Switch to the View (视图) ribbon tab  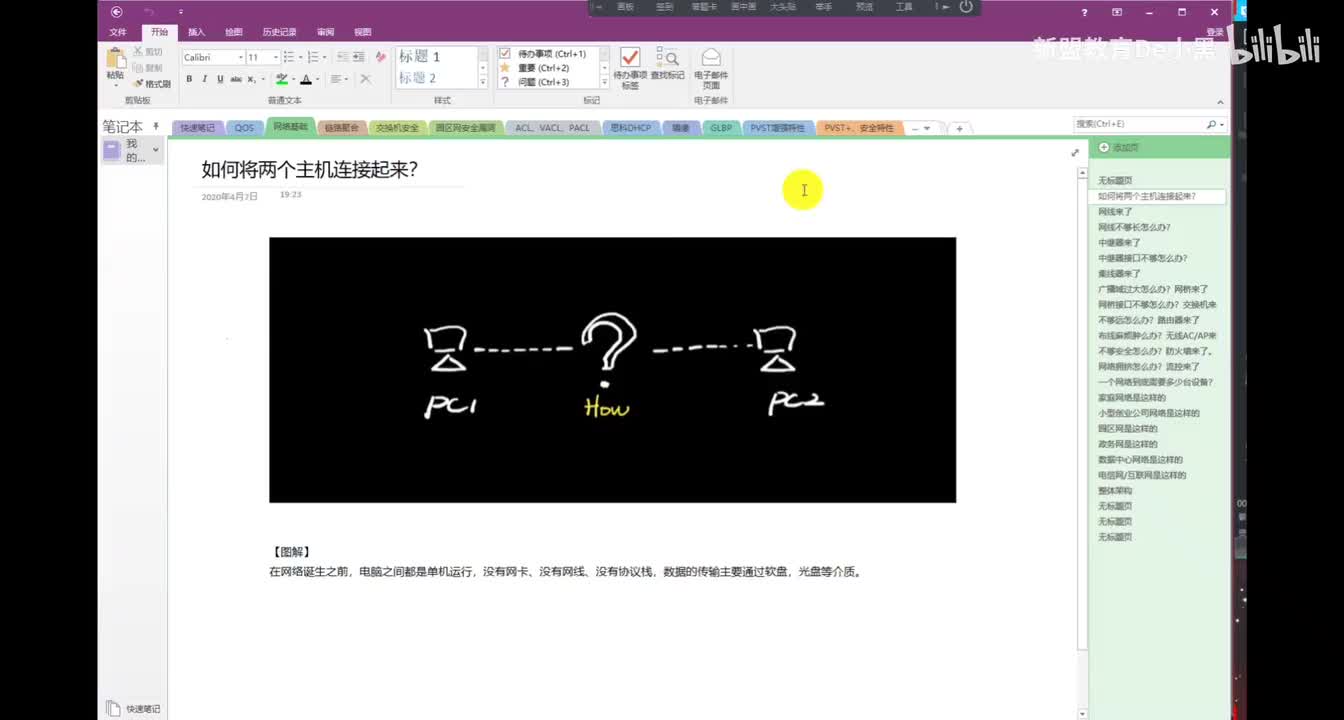(362, 32)
